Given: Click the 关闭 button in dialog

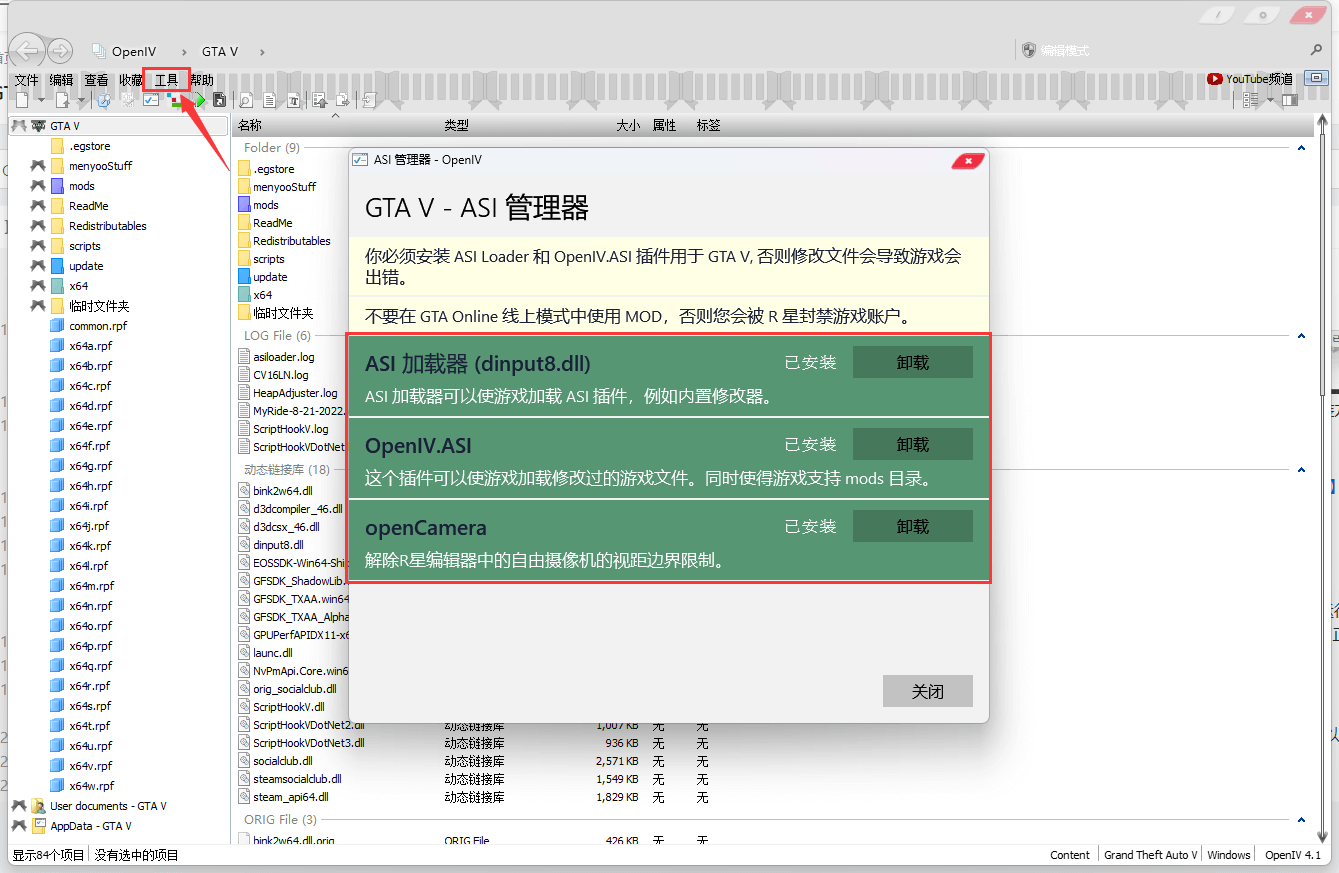Looking at the screenshot, I should point(927,692).
